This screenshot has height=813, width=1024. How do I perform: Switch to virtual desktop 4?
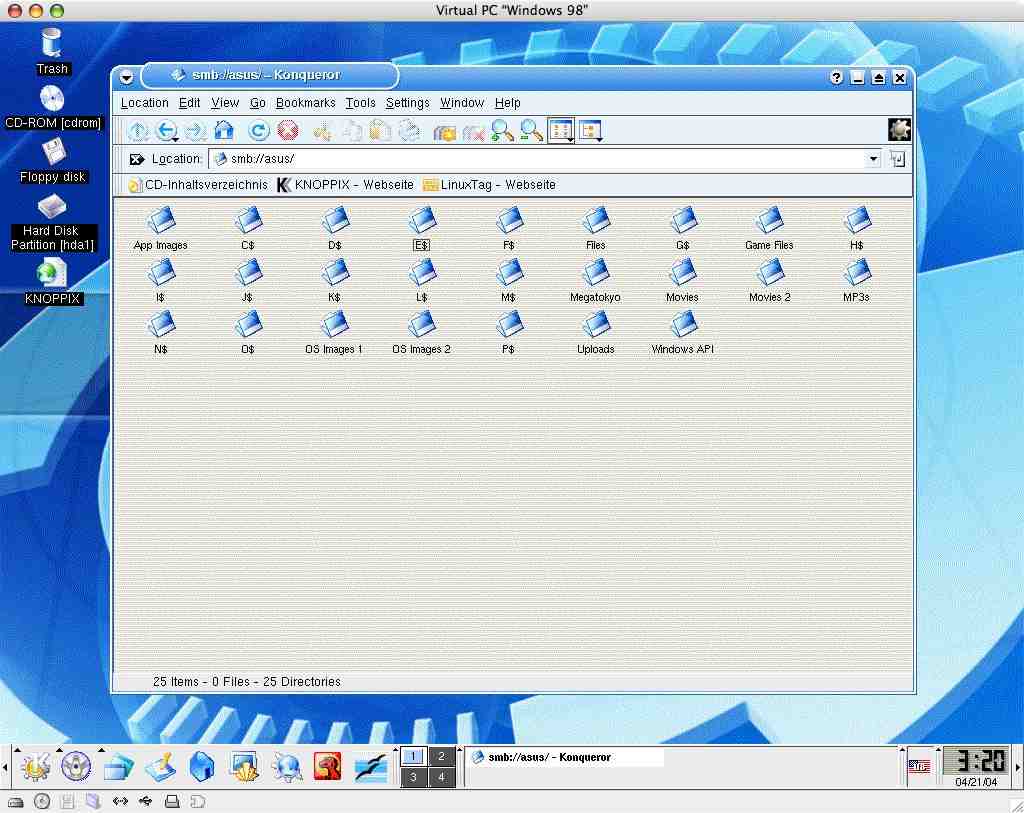click(441, 777)
